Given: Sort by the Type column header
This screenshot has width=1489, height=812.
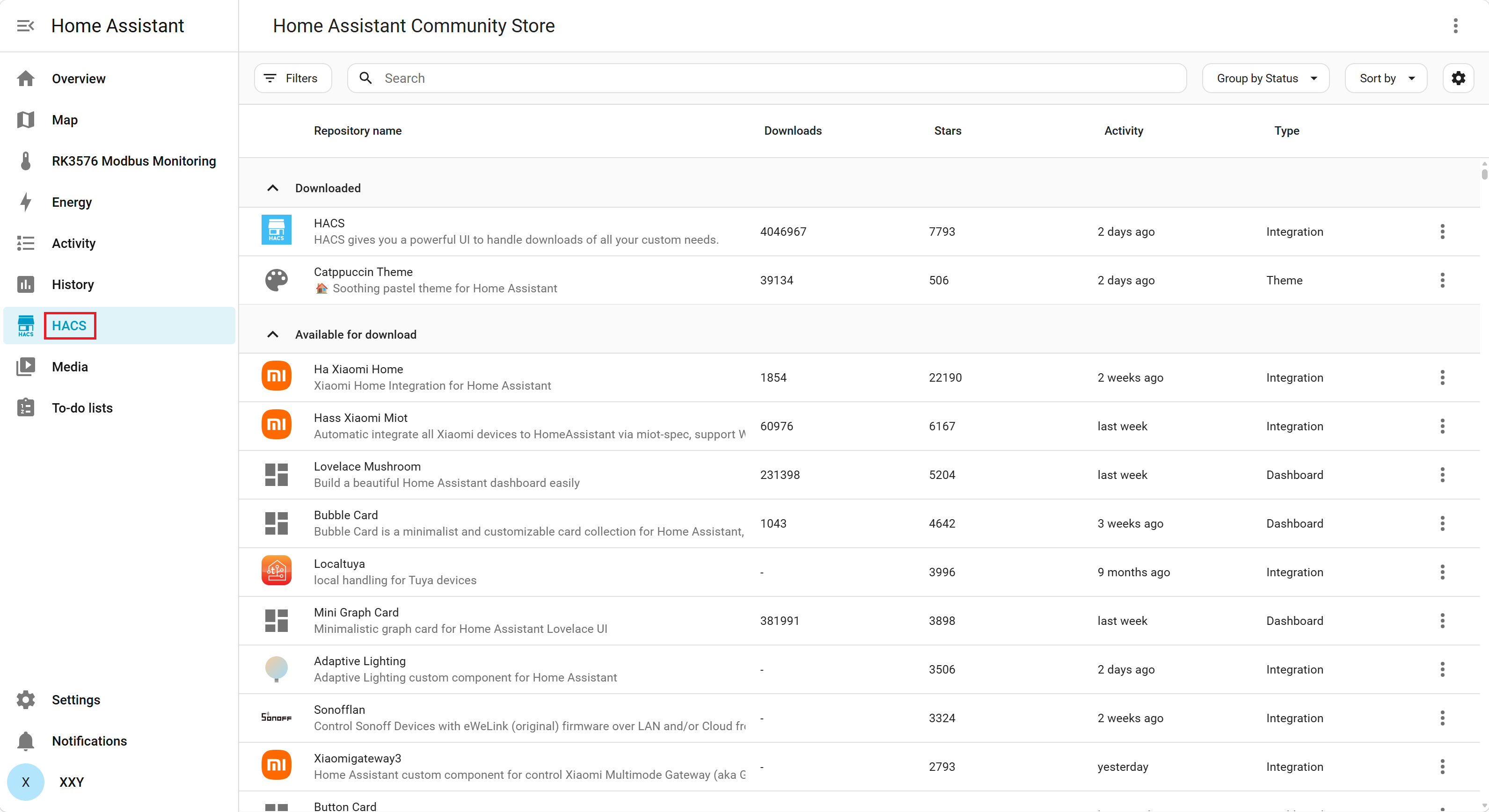Looking at the screenshot, I should tap(1287, 130).
